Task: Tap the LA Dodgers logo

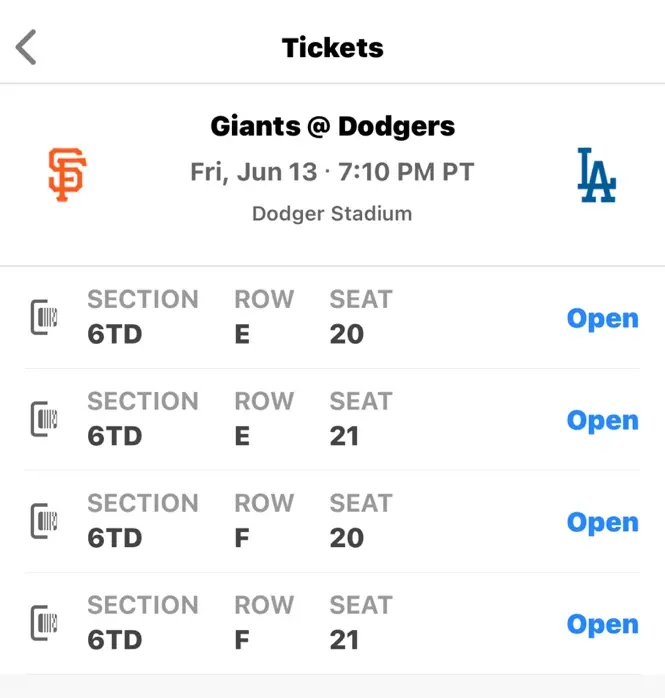Action: 596,175
